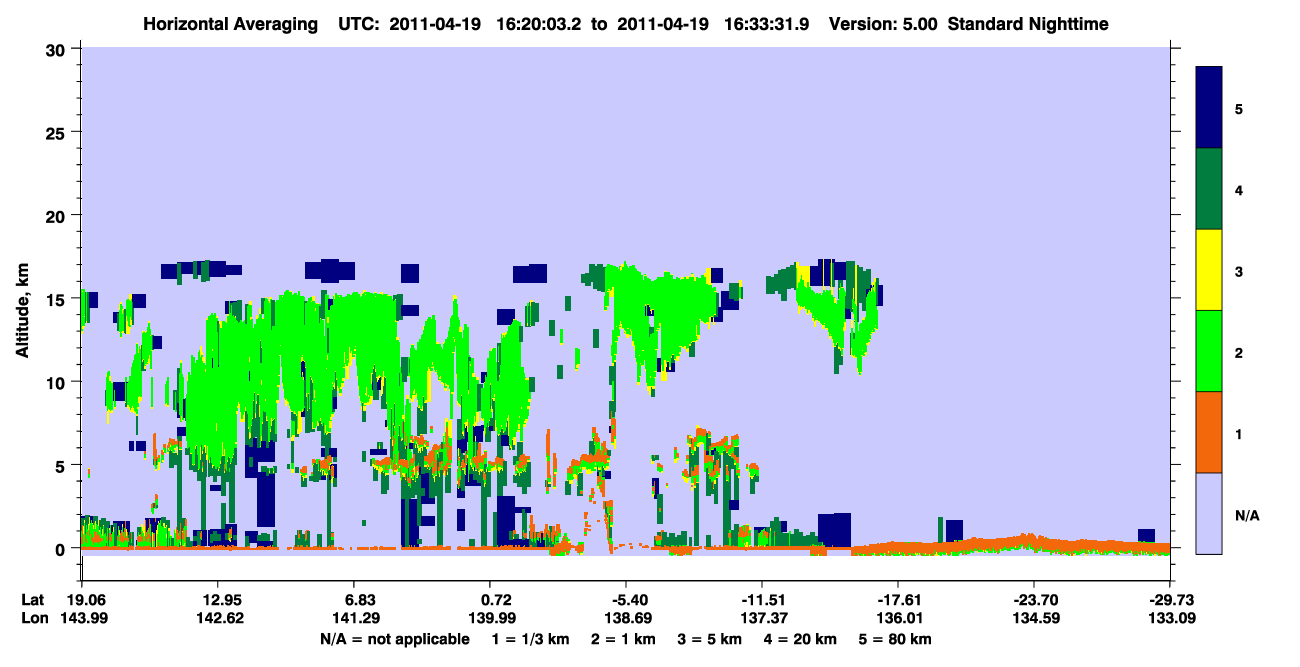The width and height of the screenshot is (1300, 667).
Task: Click 'Standard Nighttime' in the title
Action: point(1027,23)
